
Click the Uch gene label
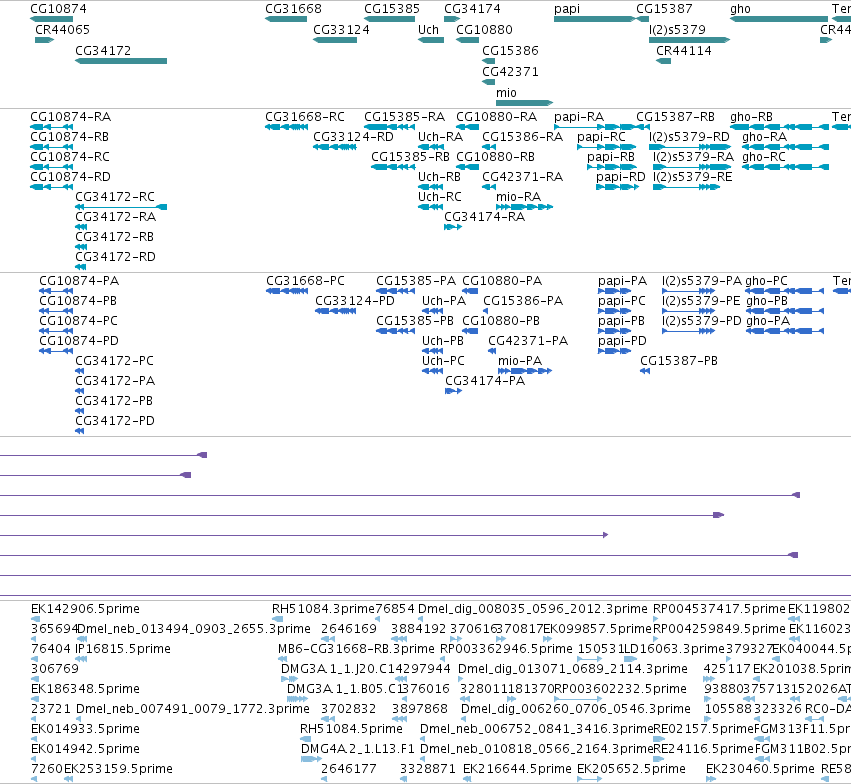pyautogui.click(x=428, y=30)
